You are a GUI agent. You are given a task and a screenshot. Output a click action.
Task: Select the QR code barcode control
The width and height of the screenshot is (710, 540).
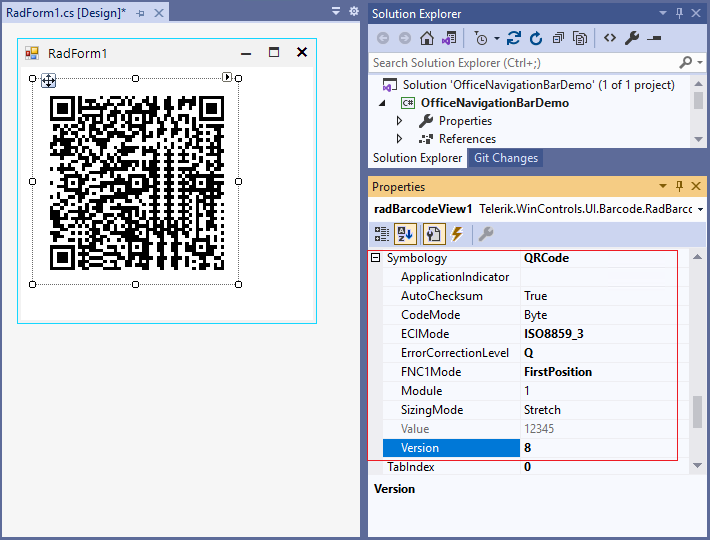point(135,182)
